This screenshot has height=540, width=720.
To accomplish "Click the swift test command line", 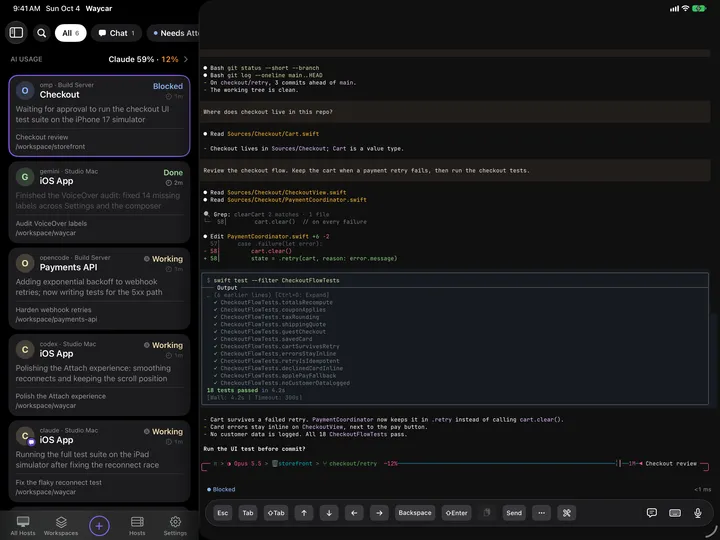I will (273, 280).
